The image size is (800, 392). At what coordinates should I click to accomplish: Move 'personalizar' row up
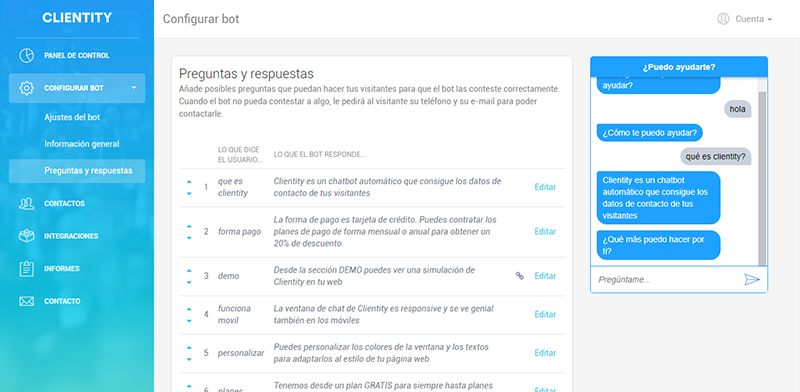point(189,348)
